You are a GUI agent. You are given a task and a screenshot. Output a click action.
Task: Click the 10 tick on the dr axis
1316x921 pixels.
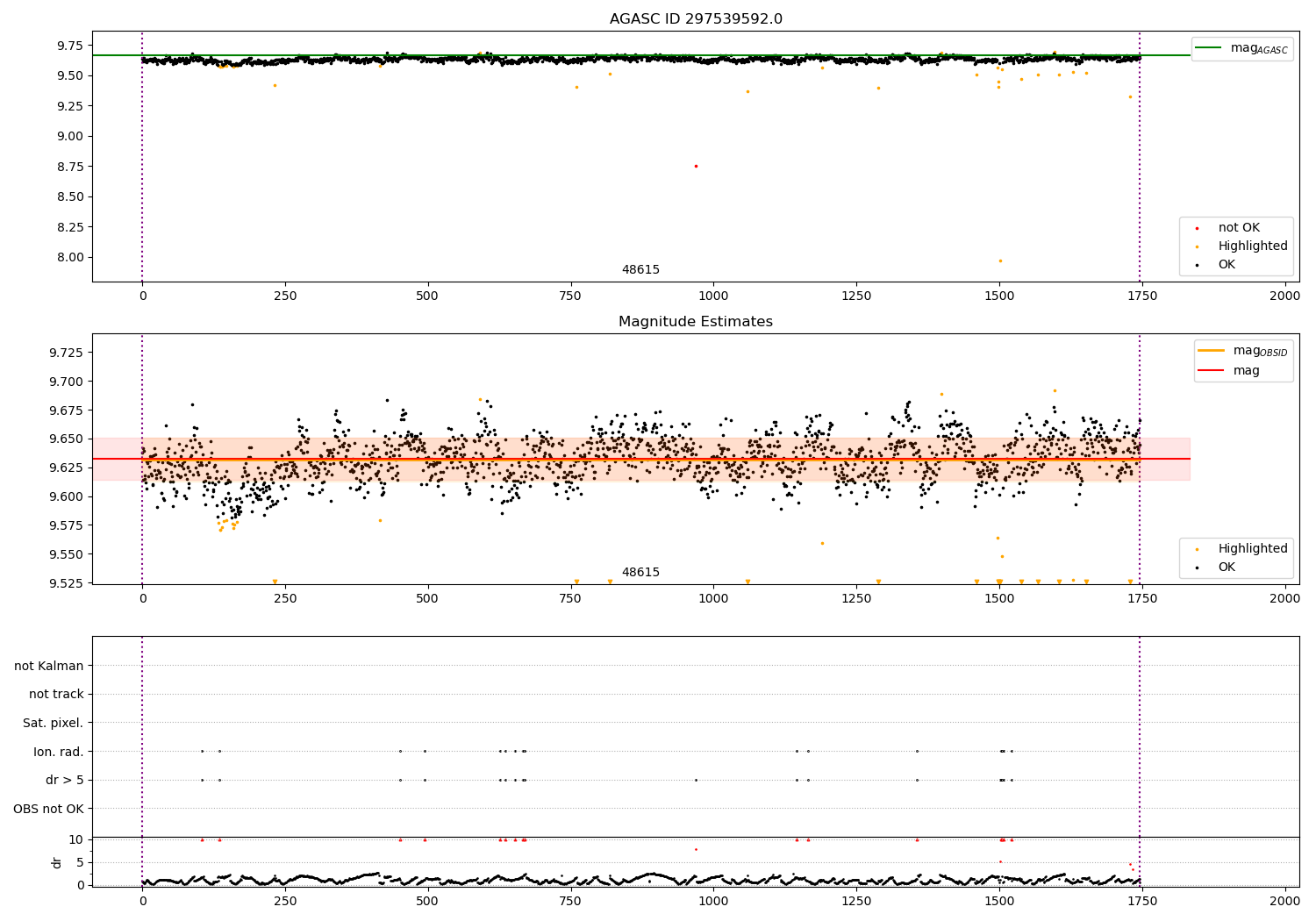(76, 839)
